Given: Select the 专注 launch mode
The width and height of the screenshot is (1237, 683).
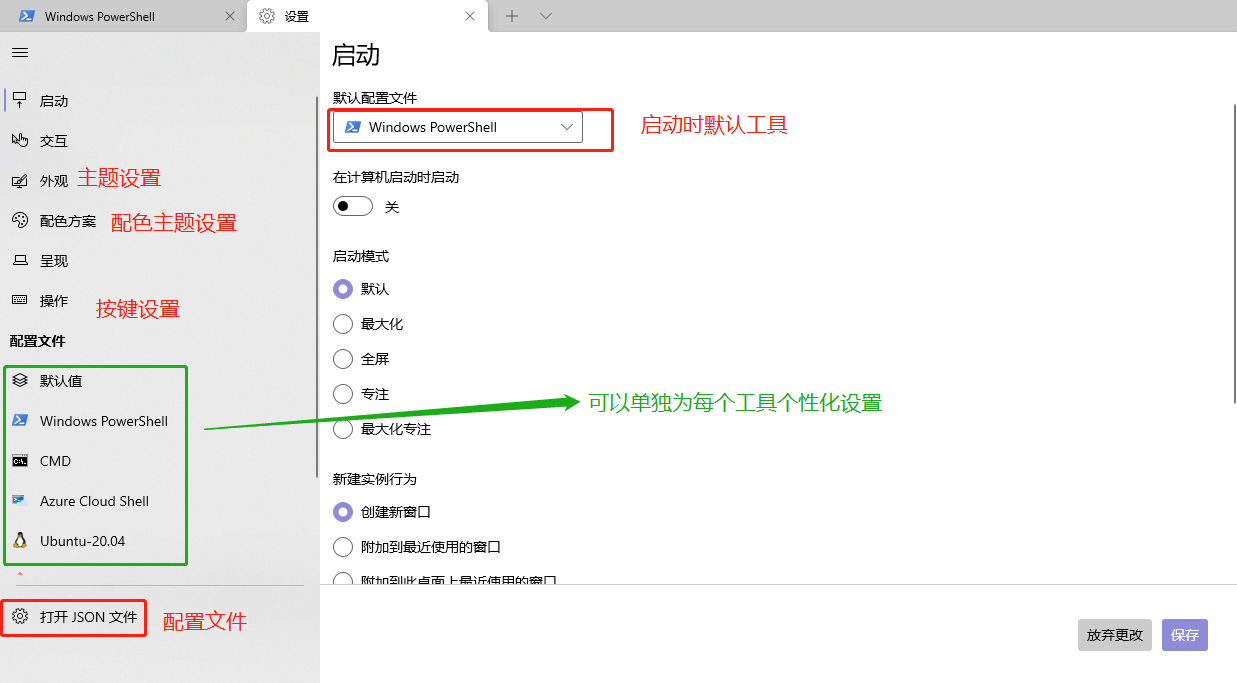Looking at the screenshot, I should tap(343, 394).
